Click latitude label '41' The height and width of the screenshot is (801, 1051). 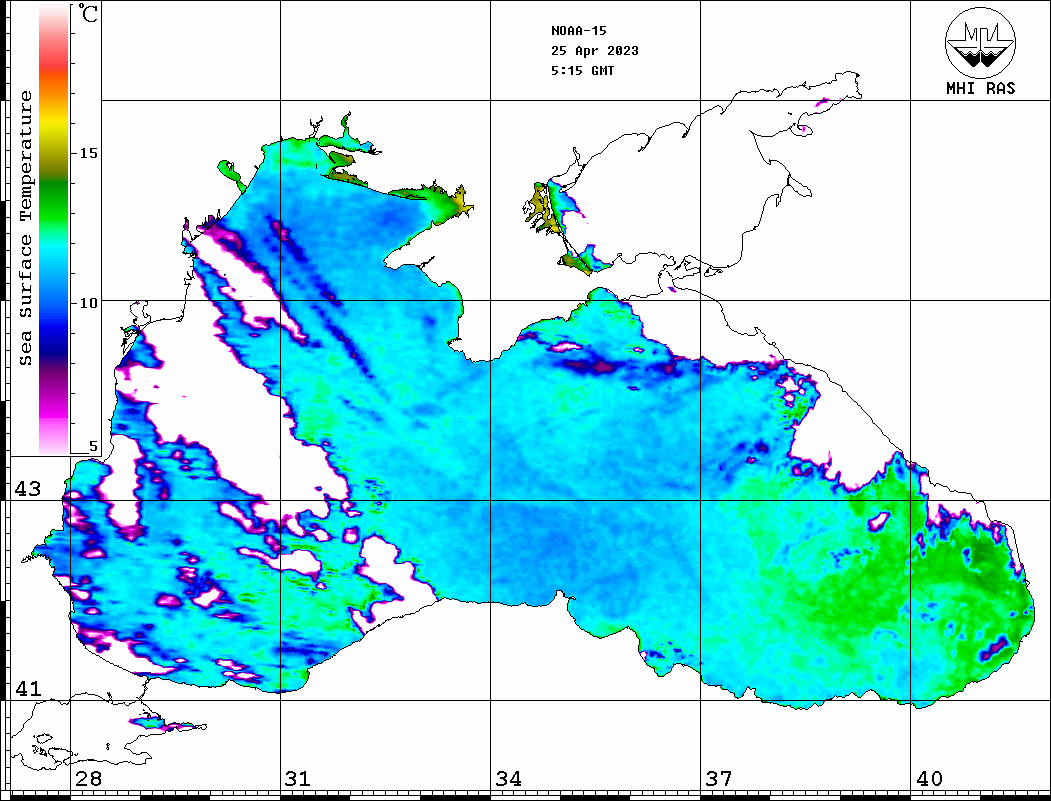pyautogui.click(x=27, y=688)
